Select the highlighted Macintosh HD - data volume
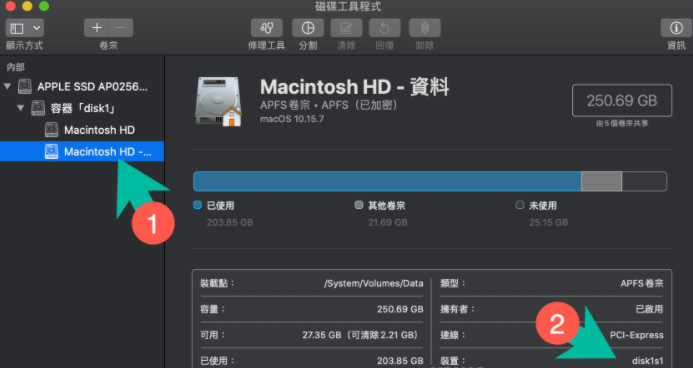 pos(82,152)
